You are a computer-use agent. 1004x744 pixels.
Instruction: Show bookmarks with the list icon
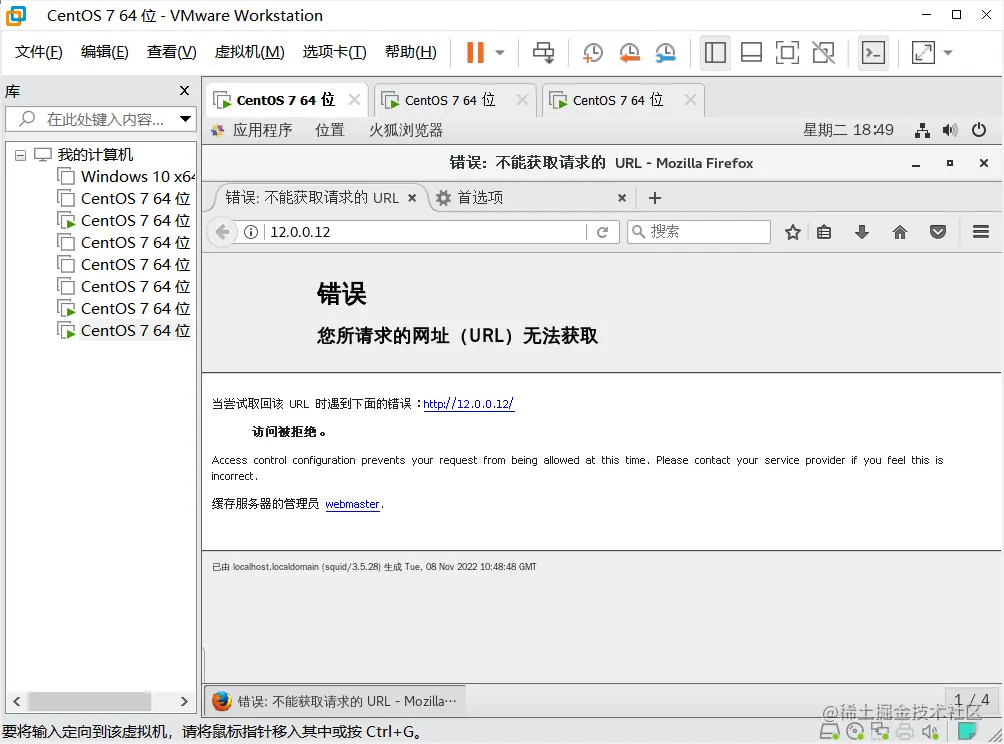click(824, 232)
